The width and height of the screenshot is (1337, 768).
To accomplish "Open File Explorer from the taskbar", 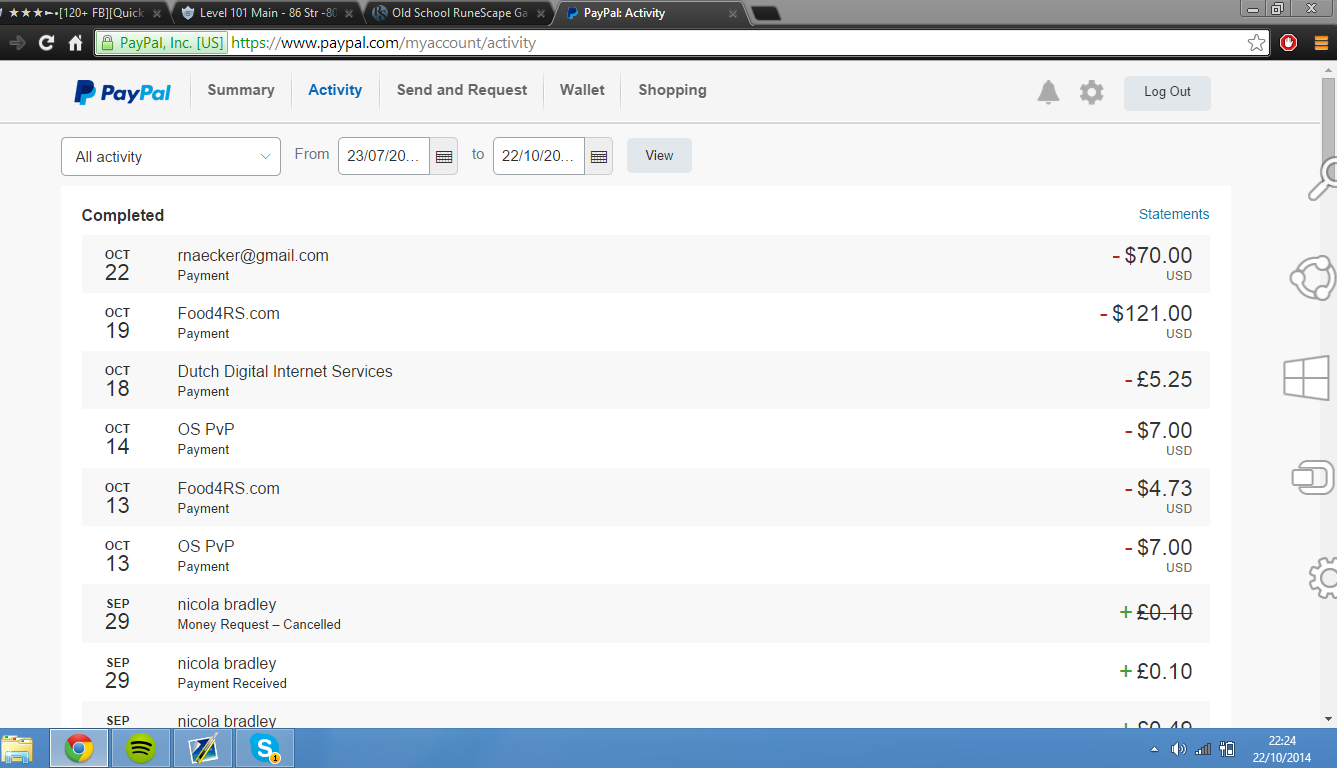I will (17, 748).
